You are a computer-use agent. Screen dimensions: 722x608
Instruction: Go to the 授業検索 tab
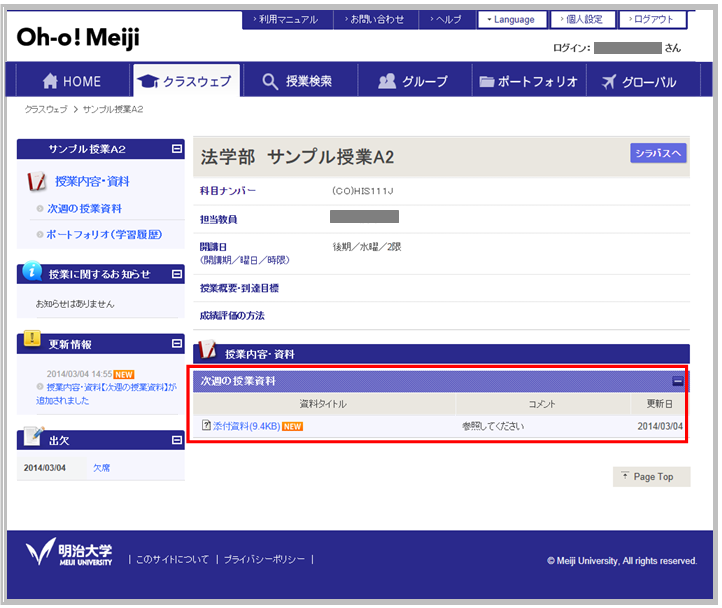coord(300,81)
